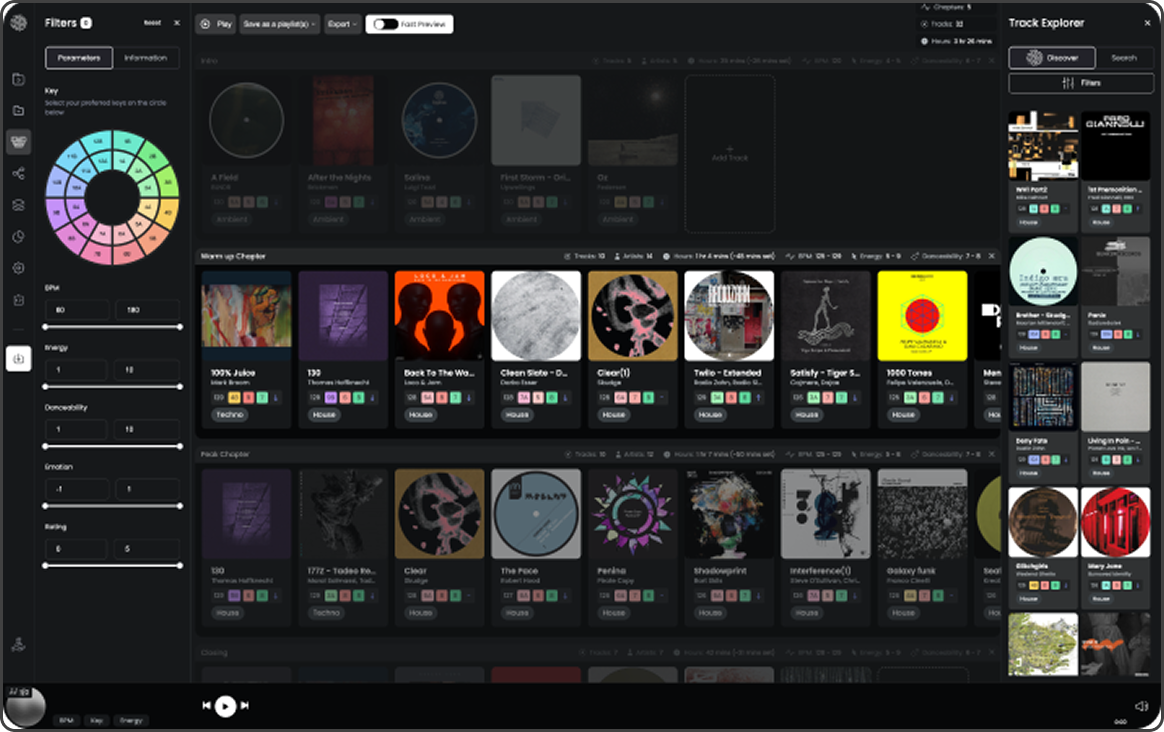Open the settings gear sidebar icon
The width and height of the screenshot is (1164, 732).
[19, 268]
